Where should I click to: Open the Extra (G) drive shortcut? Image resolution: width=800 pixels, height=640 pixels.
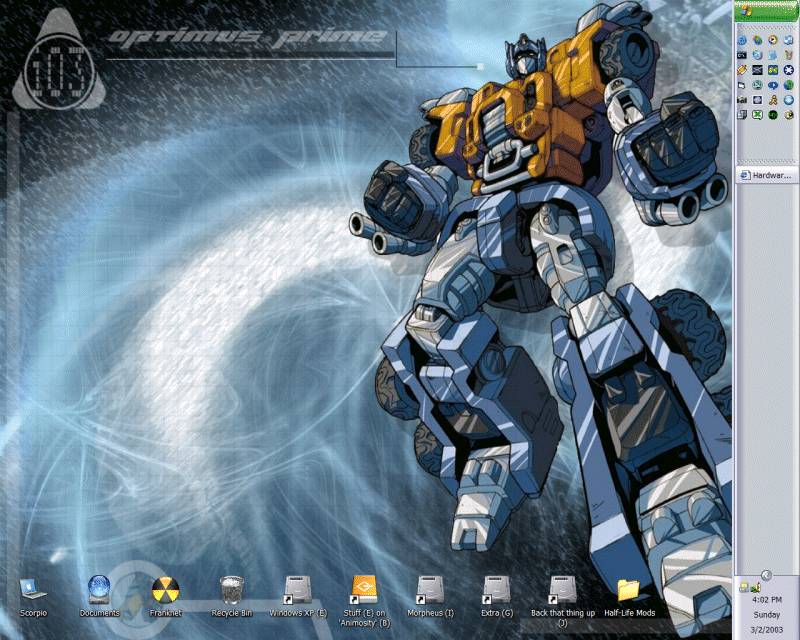click(496, 590)
